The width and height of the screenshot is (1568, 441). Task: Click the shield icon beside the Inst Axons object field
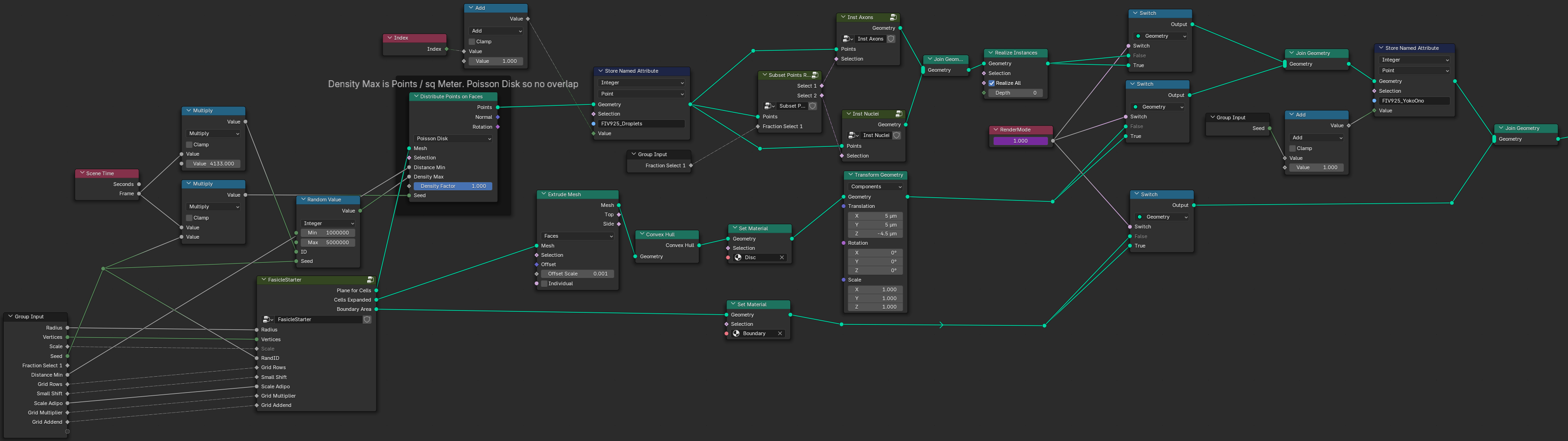(891, 38)
